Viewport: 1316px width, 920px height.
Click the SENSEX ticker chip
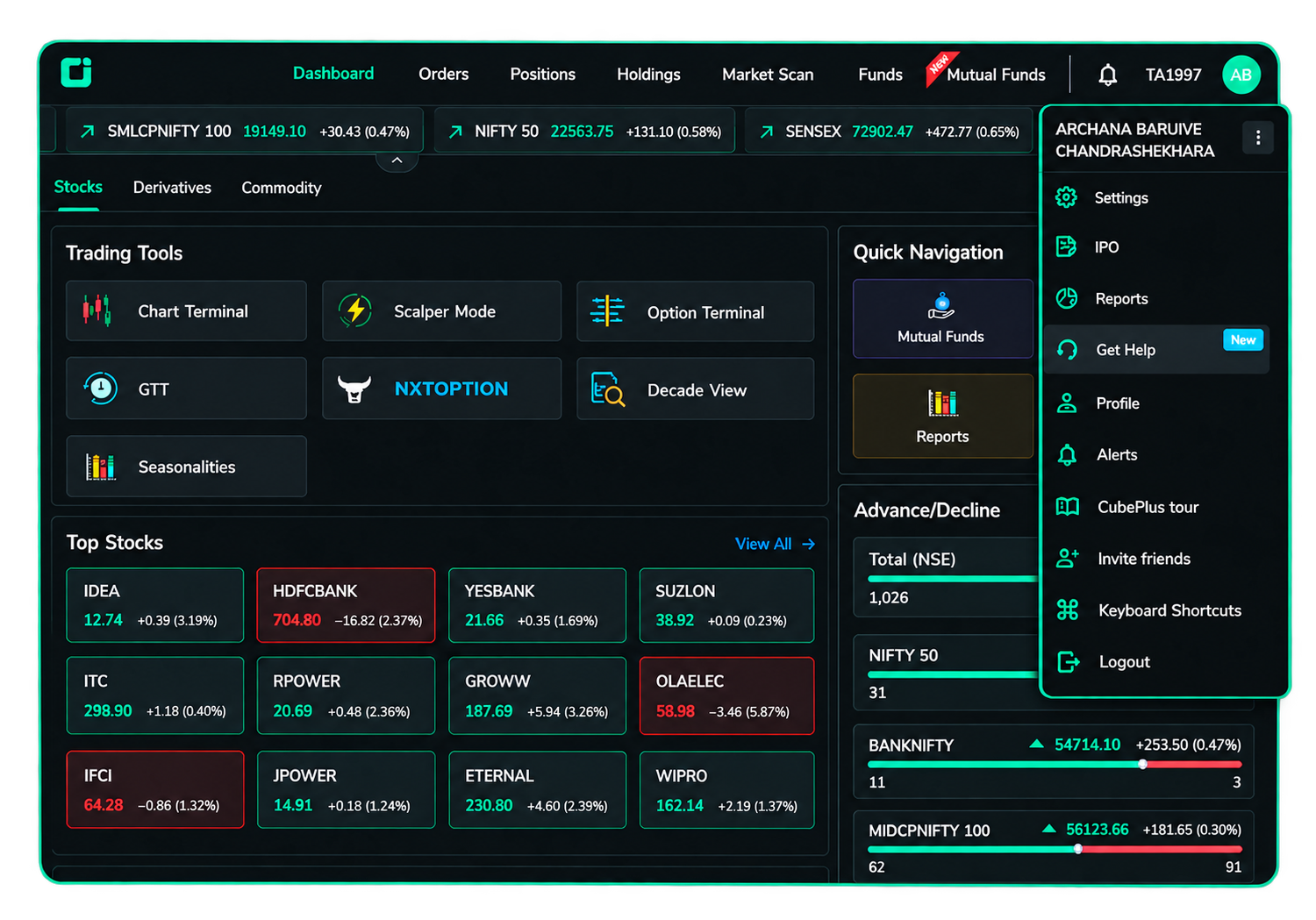[x=888, y=132]
